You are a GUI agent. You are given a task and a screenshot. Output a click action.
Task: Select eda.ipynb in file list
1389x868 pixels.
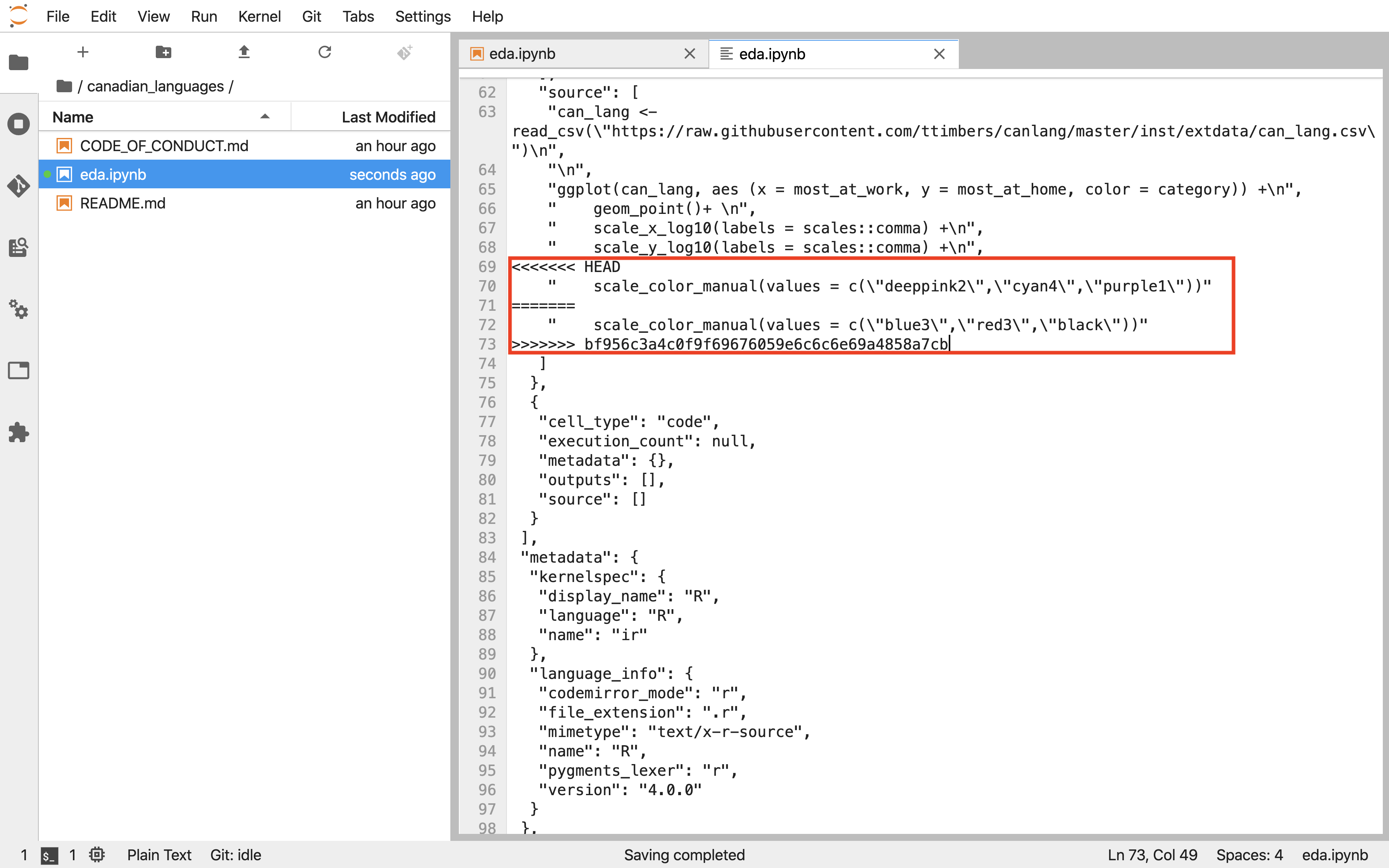[245, 174]
